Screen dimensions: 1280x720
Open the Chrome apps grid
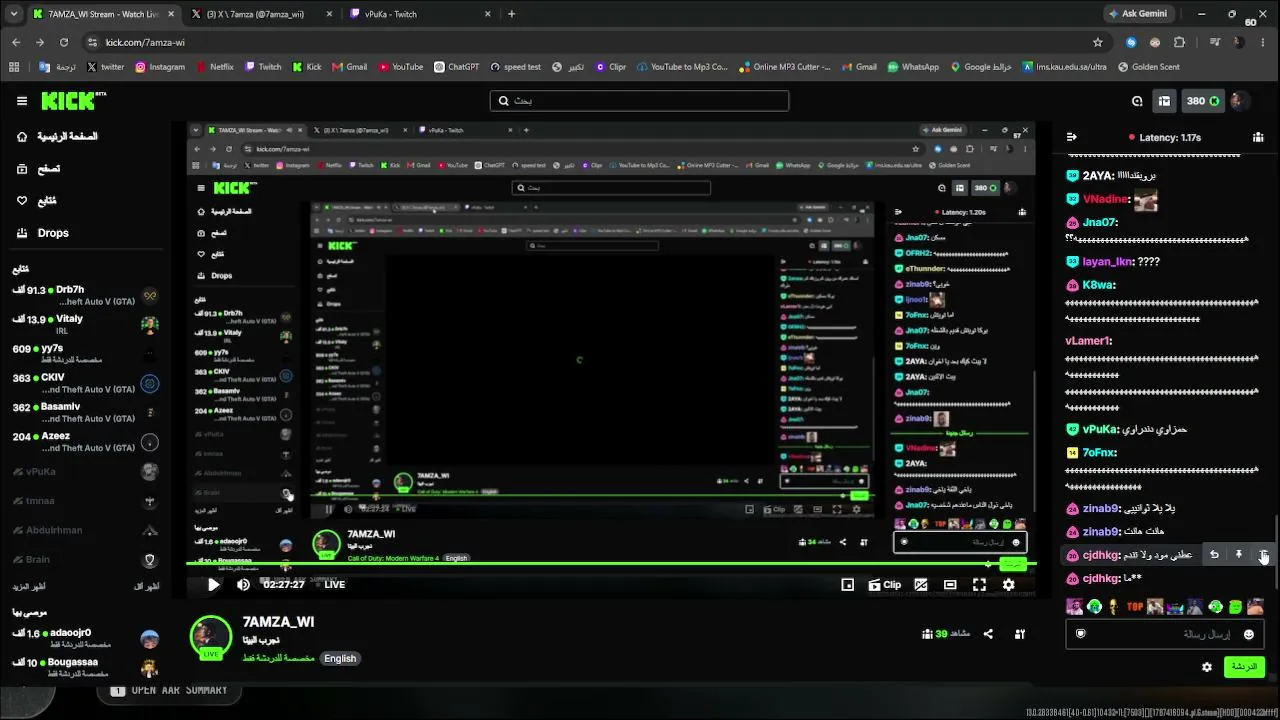click(14, 67)
